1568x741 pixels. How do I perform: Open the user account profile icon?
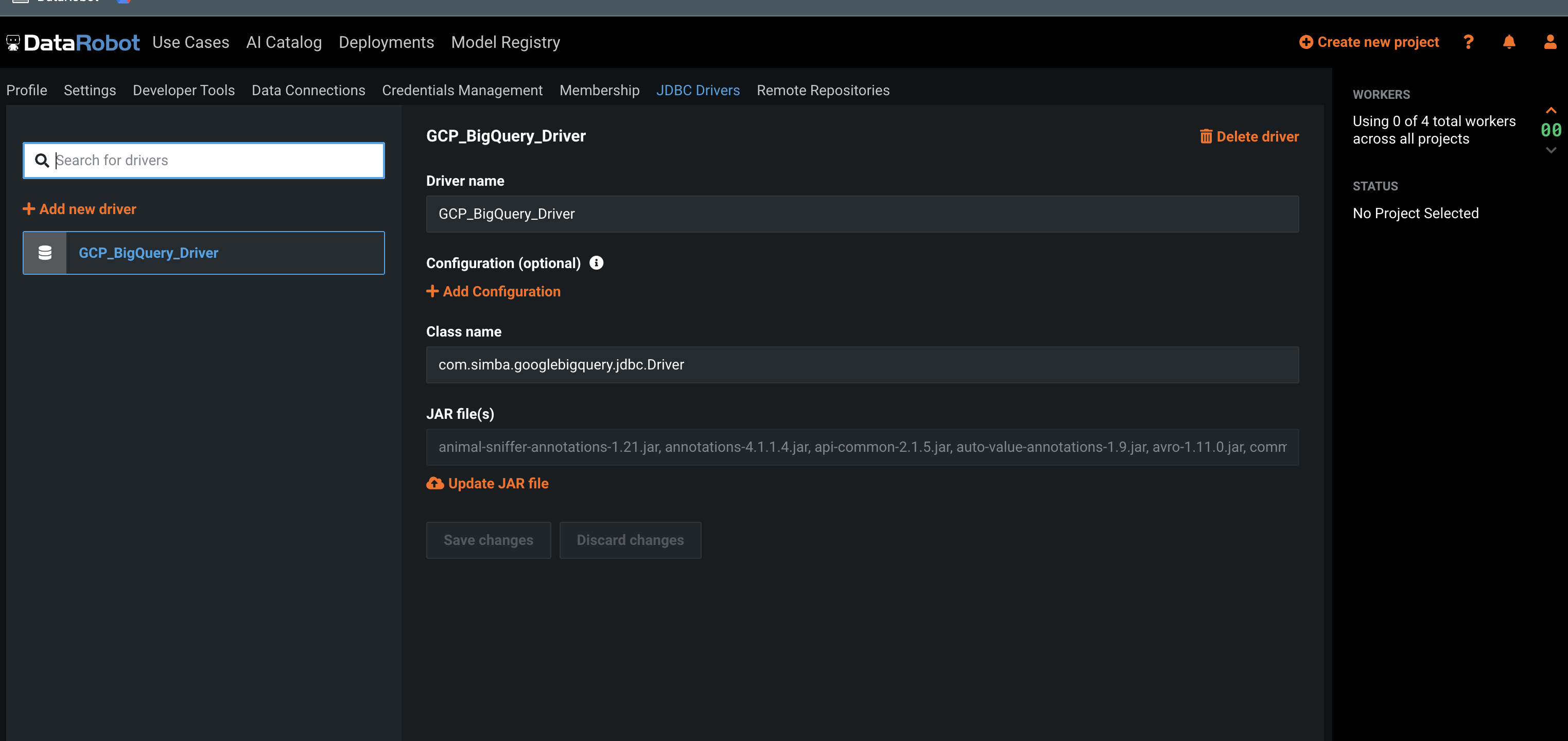pyautogui.click(x=1550, y=42)
